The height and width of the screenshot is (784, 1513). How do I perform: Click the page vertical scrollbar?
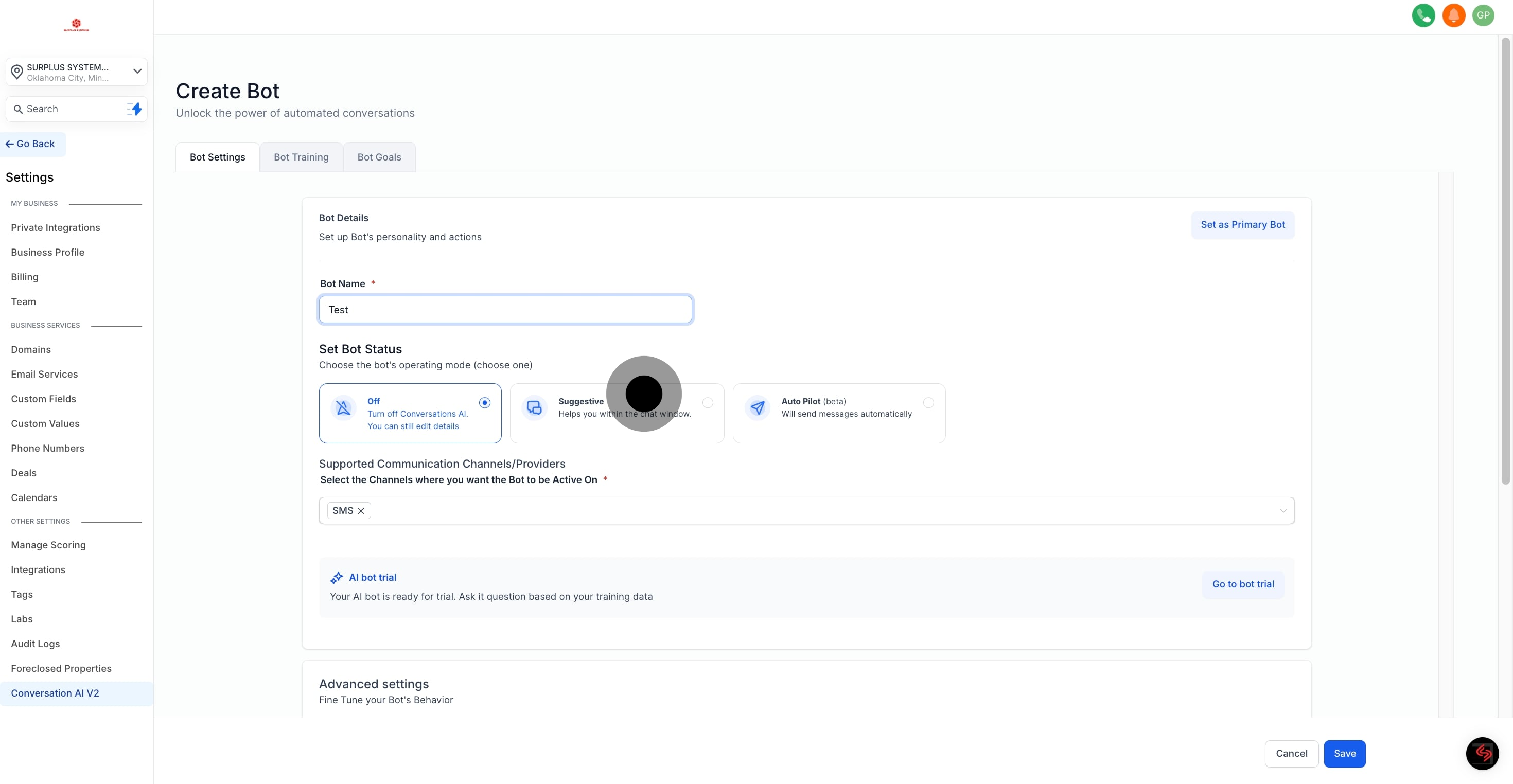[x=1505, y=261]
